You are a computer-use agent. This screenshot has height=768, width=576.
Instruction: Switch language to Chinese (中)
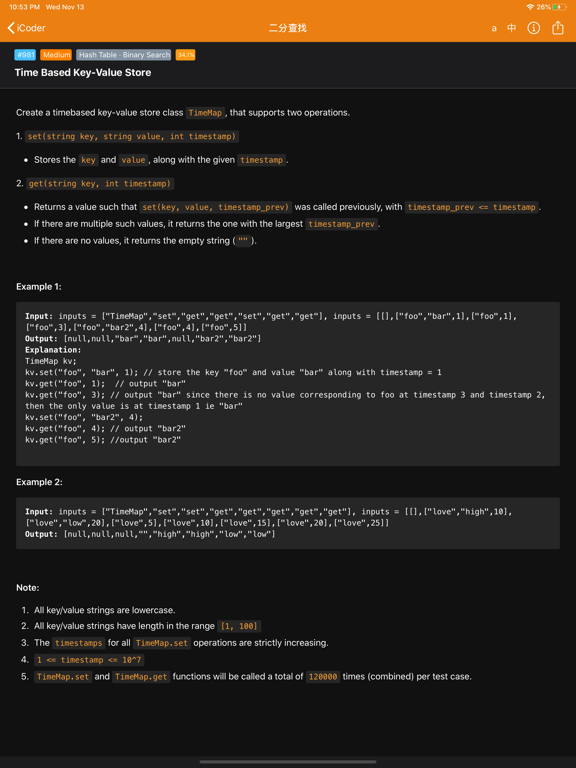point(511,28)
